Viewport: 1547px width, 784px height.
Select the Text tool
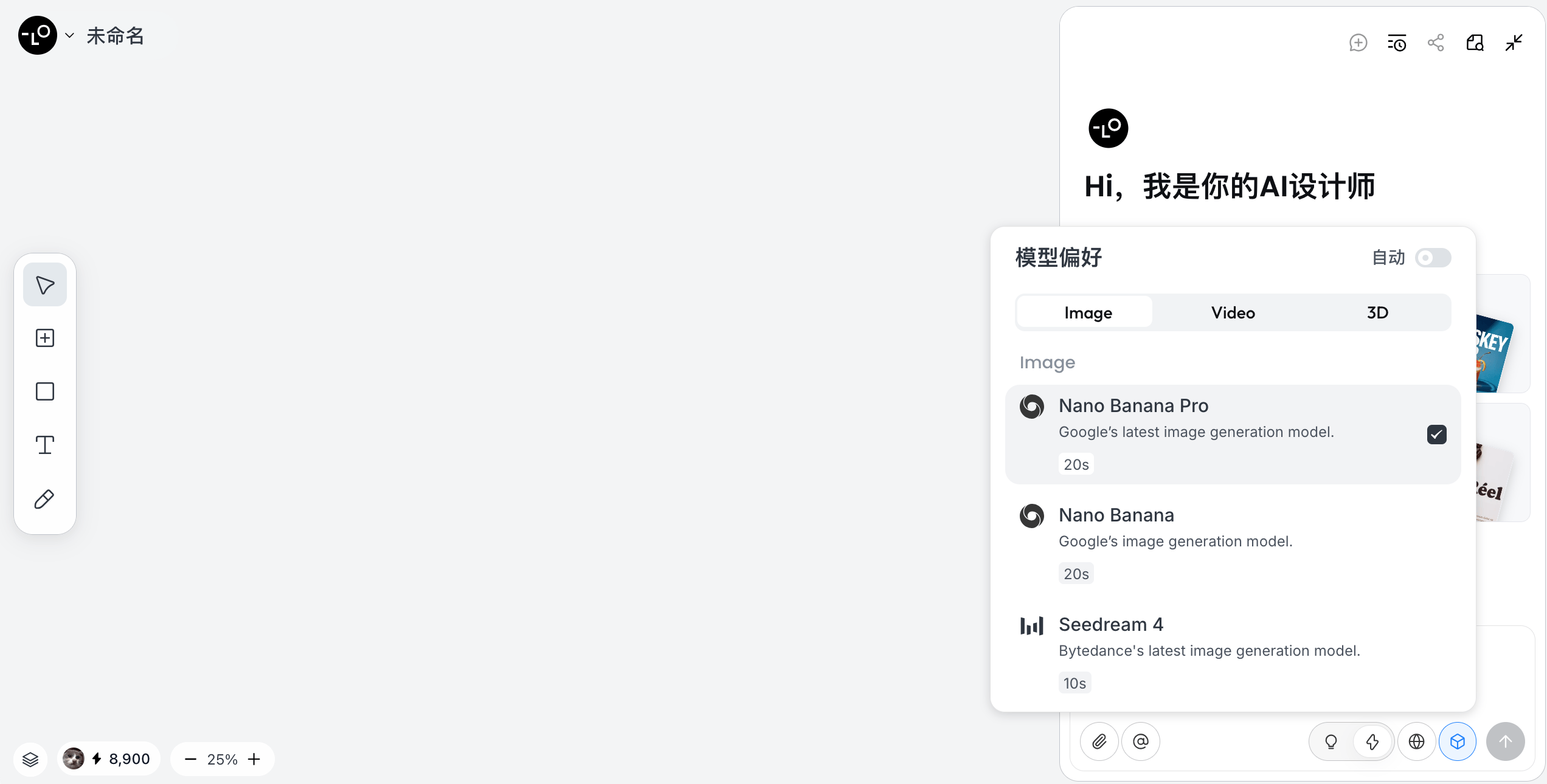pos(45,445)
